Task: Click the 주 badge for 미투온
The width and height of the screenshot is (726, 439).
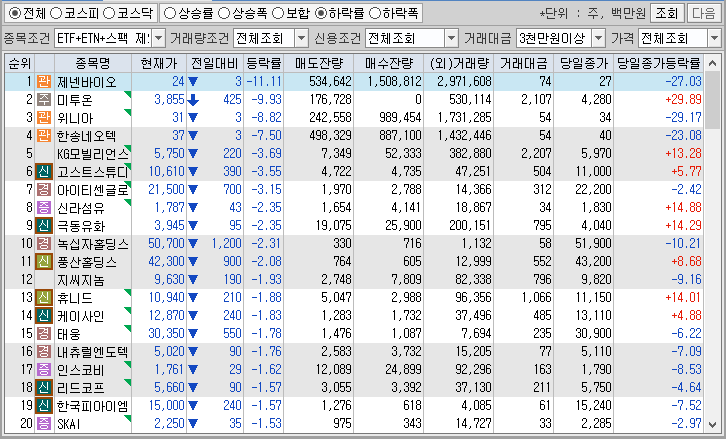Action: click(44, 100)
